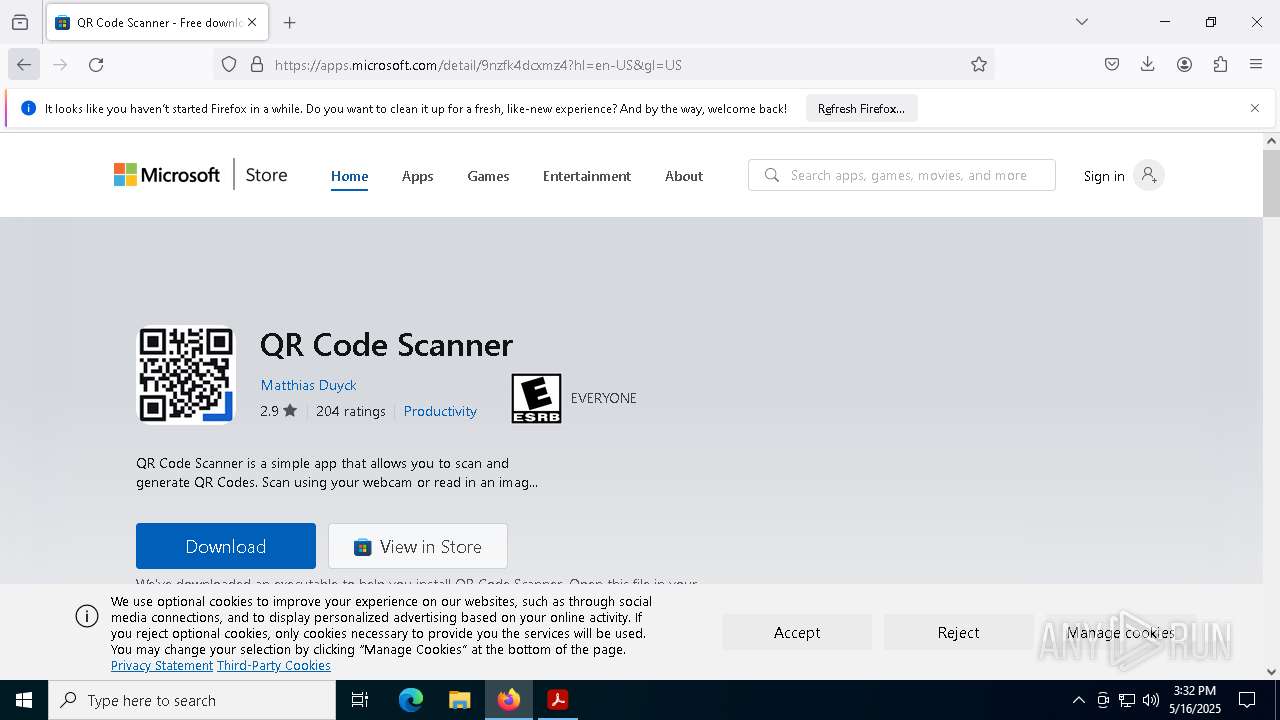Click the store search magnifier icon
1280x720 pixels.
pyautogui.click(x=771, y=175)
